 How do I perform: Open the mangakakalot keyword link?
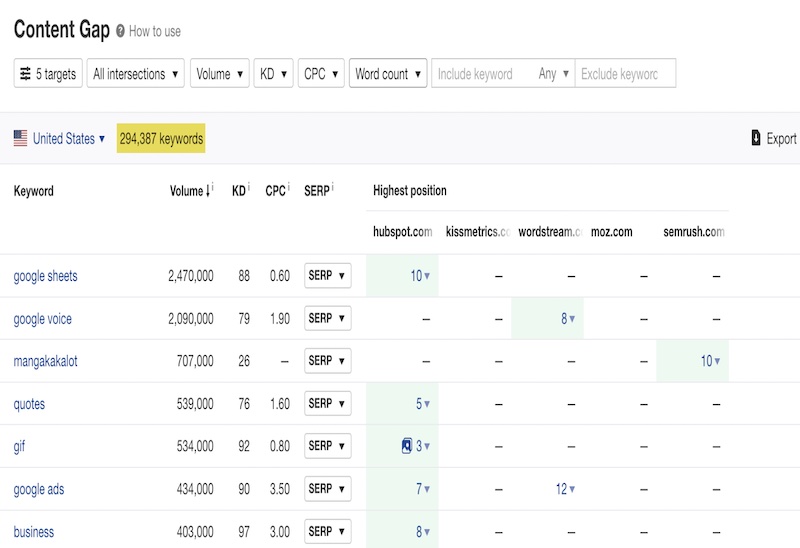click(x=45, y=361)
